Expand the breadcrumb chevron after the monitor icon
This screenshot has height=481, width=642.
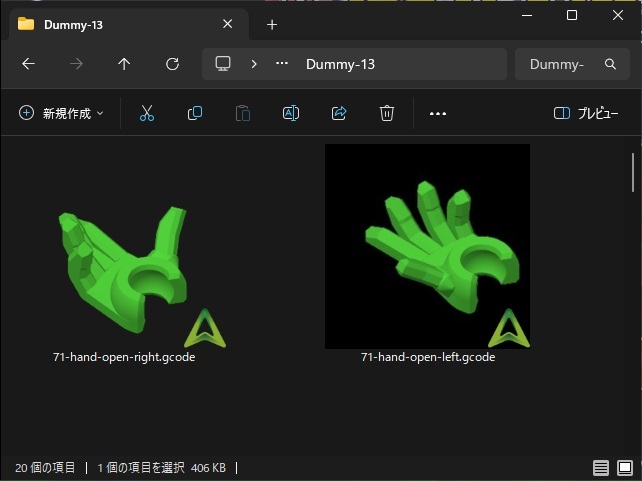[254, 64]
